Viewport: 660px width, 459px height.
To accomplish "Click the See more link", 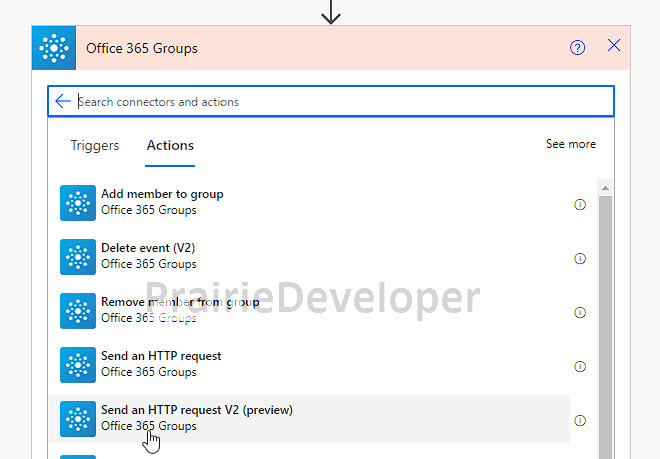I will click(x=571, y=144).
